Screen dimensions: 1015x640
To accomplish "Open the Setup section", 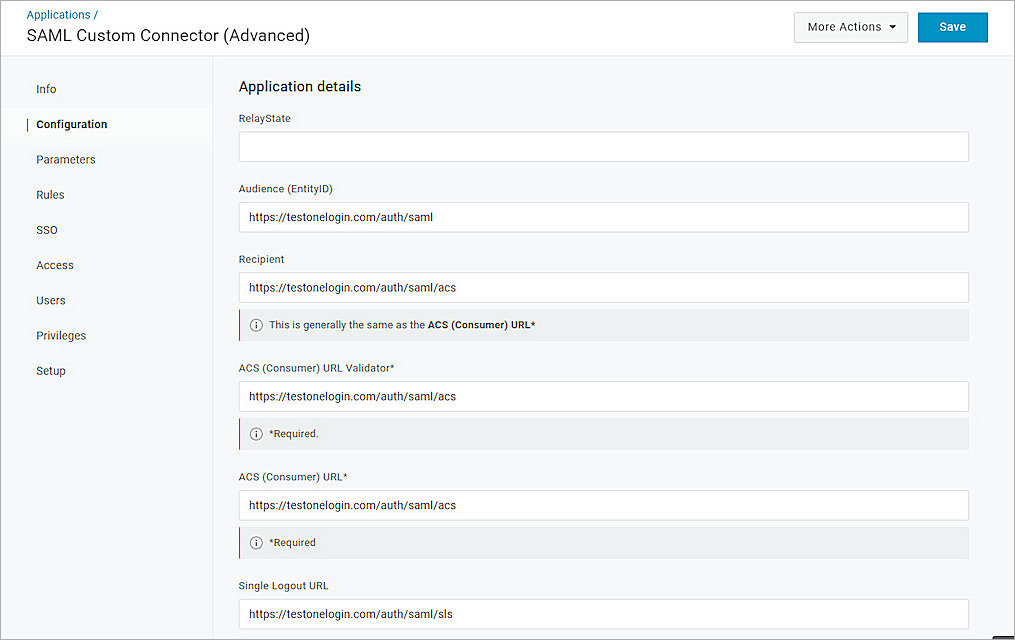I will [51, 370].
